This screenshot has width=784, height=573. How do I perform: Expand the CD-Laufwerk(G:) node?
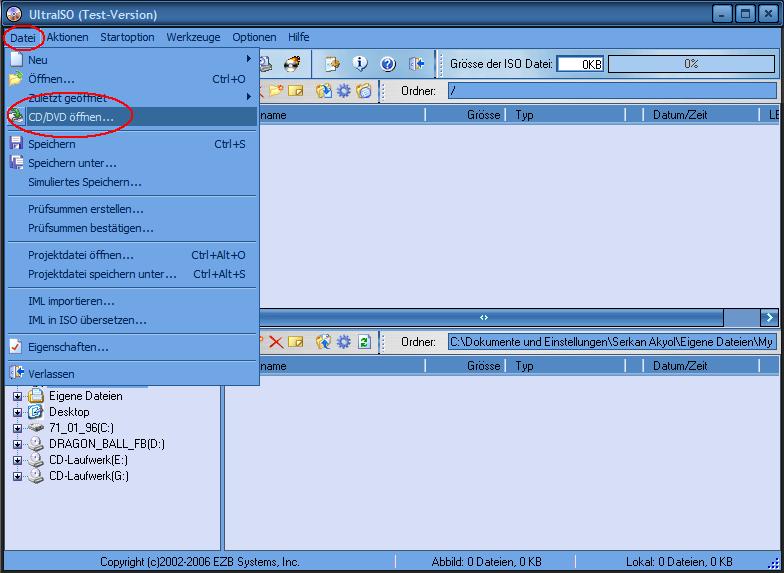[18, 476]
